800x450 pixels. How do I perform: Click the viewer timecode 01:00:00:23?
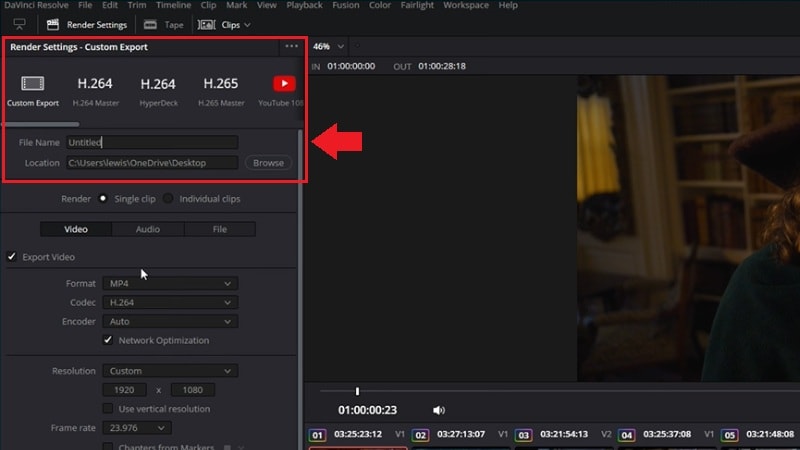[367, 410]
